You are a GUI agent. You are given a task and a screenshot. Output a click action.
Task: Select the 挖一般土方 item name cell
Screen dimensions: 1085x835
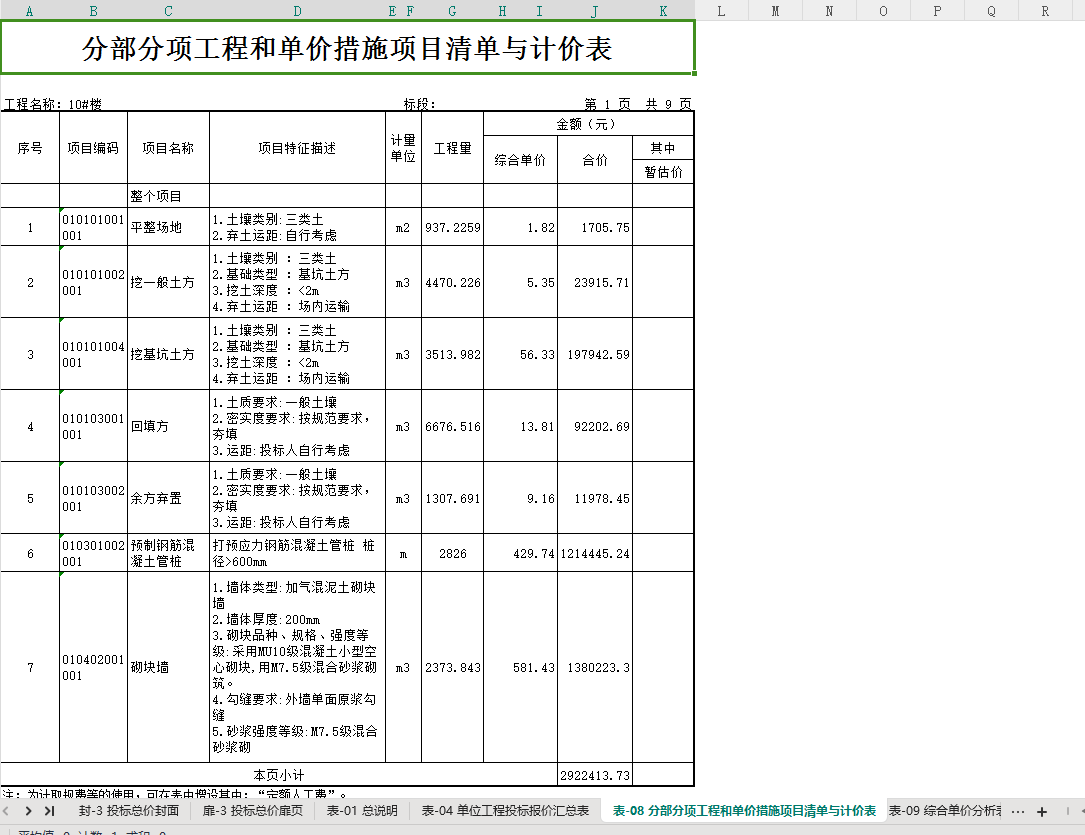point(169,282)
